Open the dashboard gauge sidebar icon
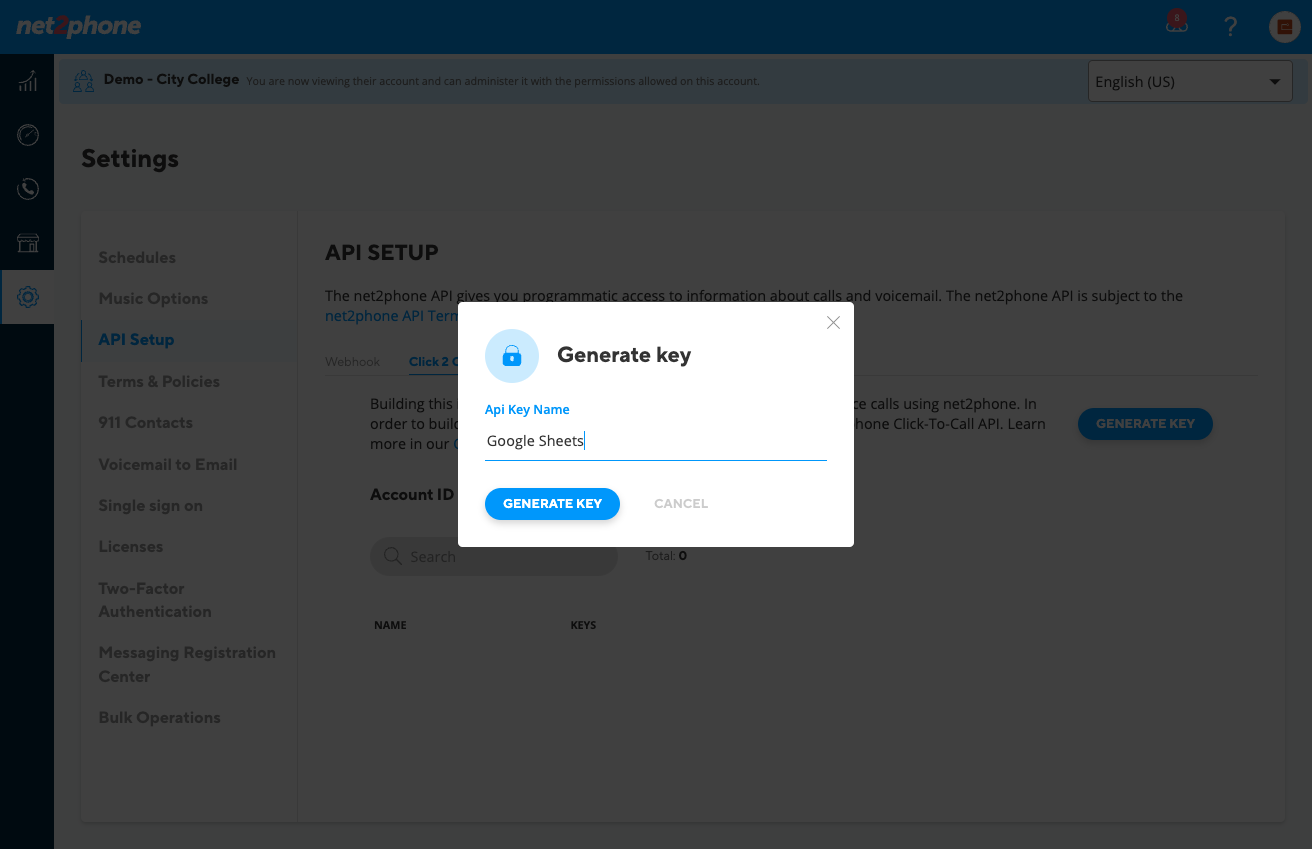Screen dimensions: 1312x849 click(28, 135)
